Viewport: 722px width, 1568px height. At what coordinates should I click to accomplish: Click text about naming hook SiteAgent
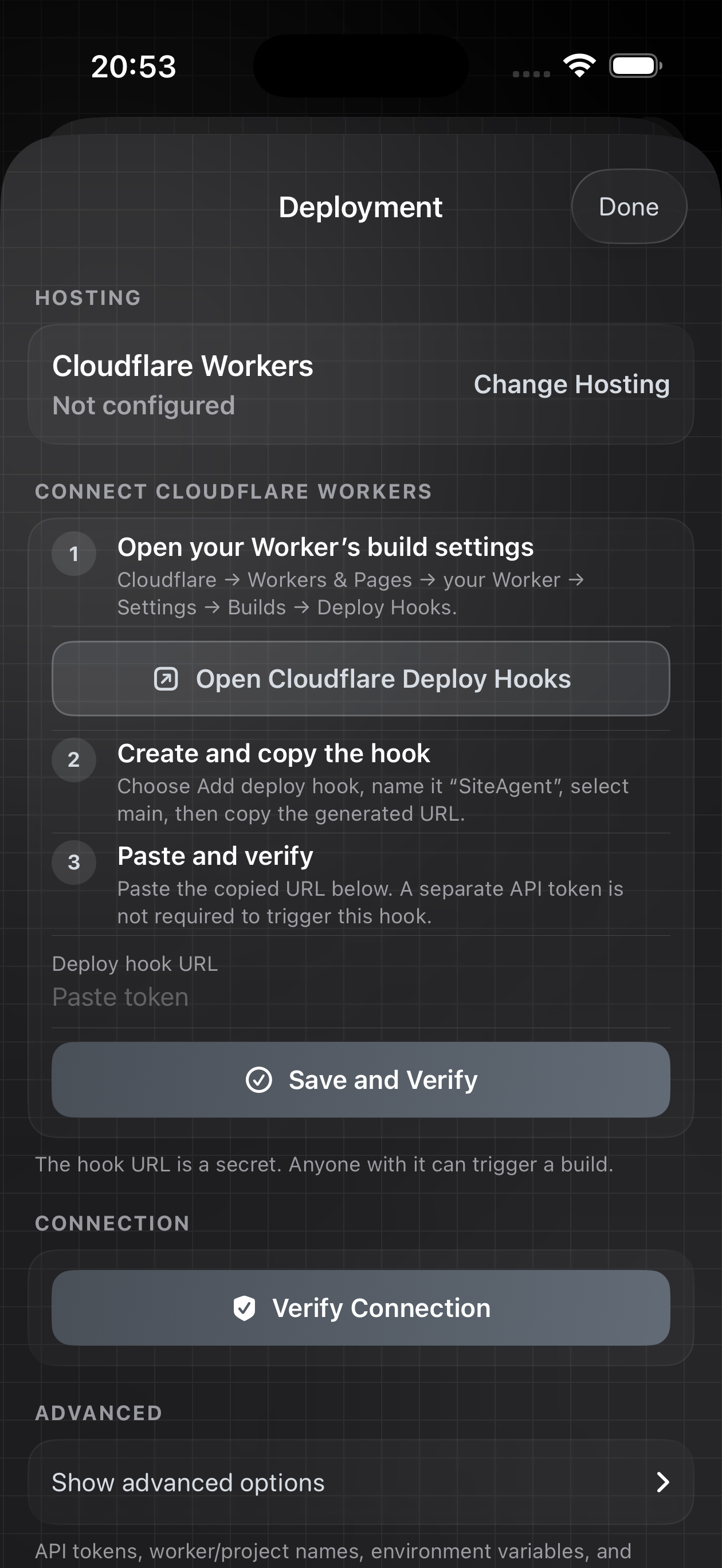tap(372, 800)
